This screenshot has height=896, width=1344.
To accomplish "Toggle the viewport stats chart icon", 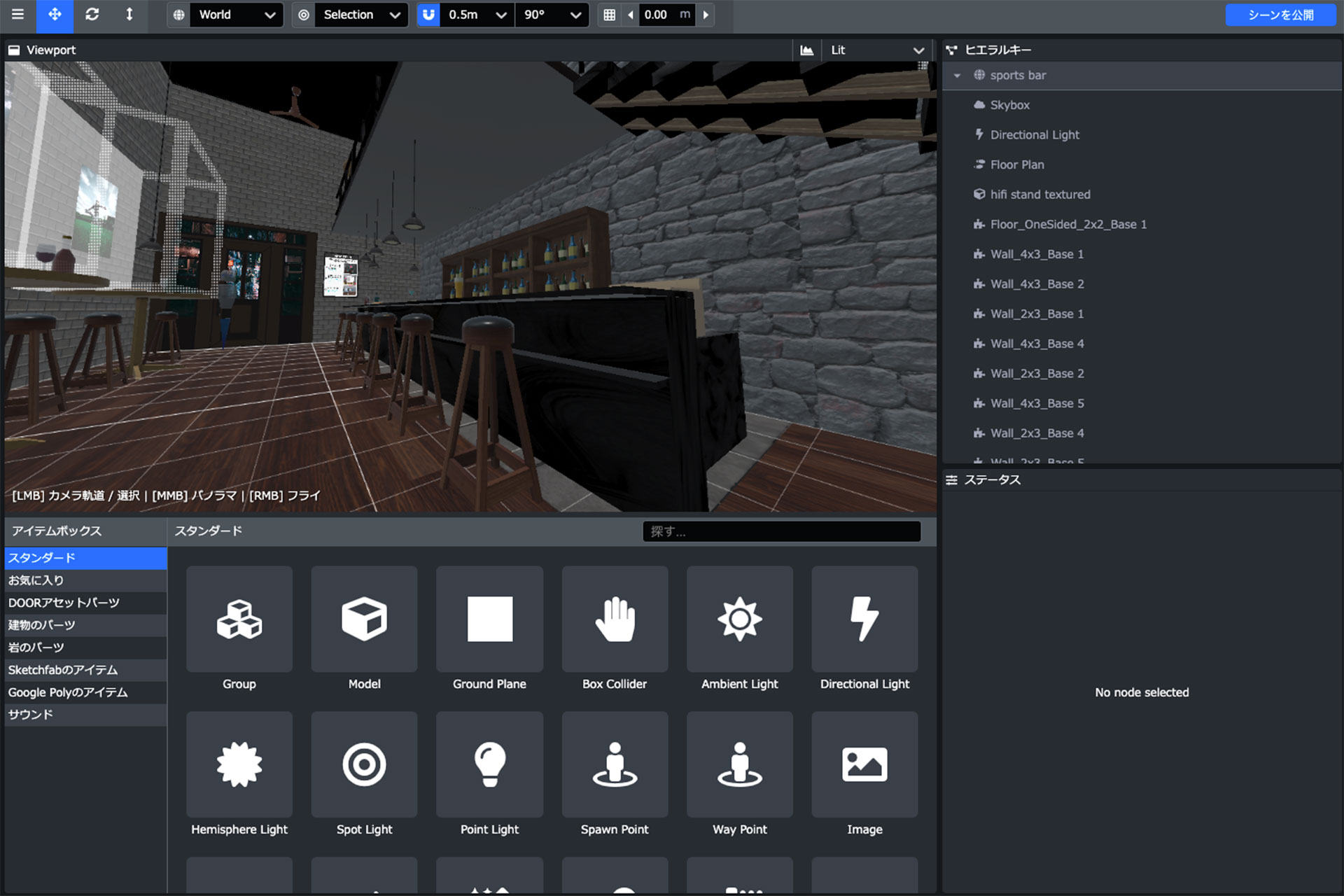I will pyautogui.click(x=807, y=50).
